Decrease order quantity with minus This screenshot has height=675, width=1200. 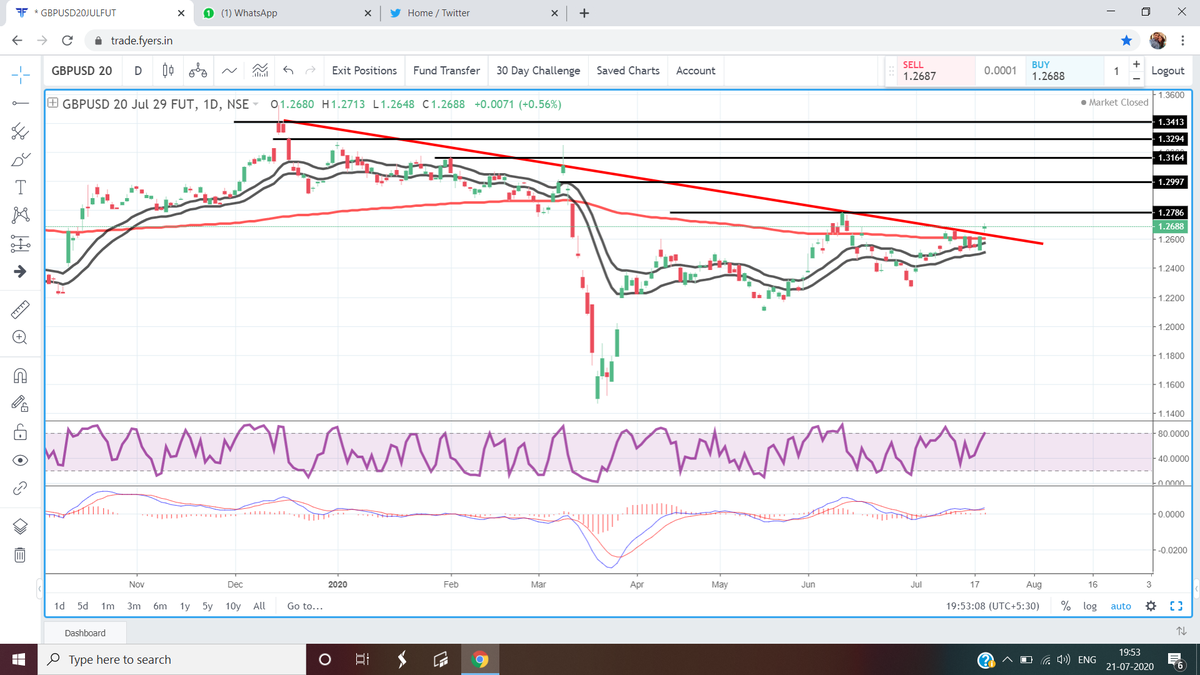pos(1135,78)
